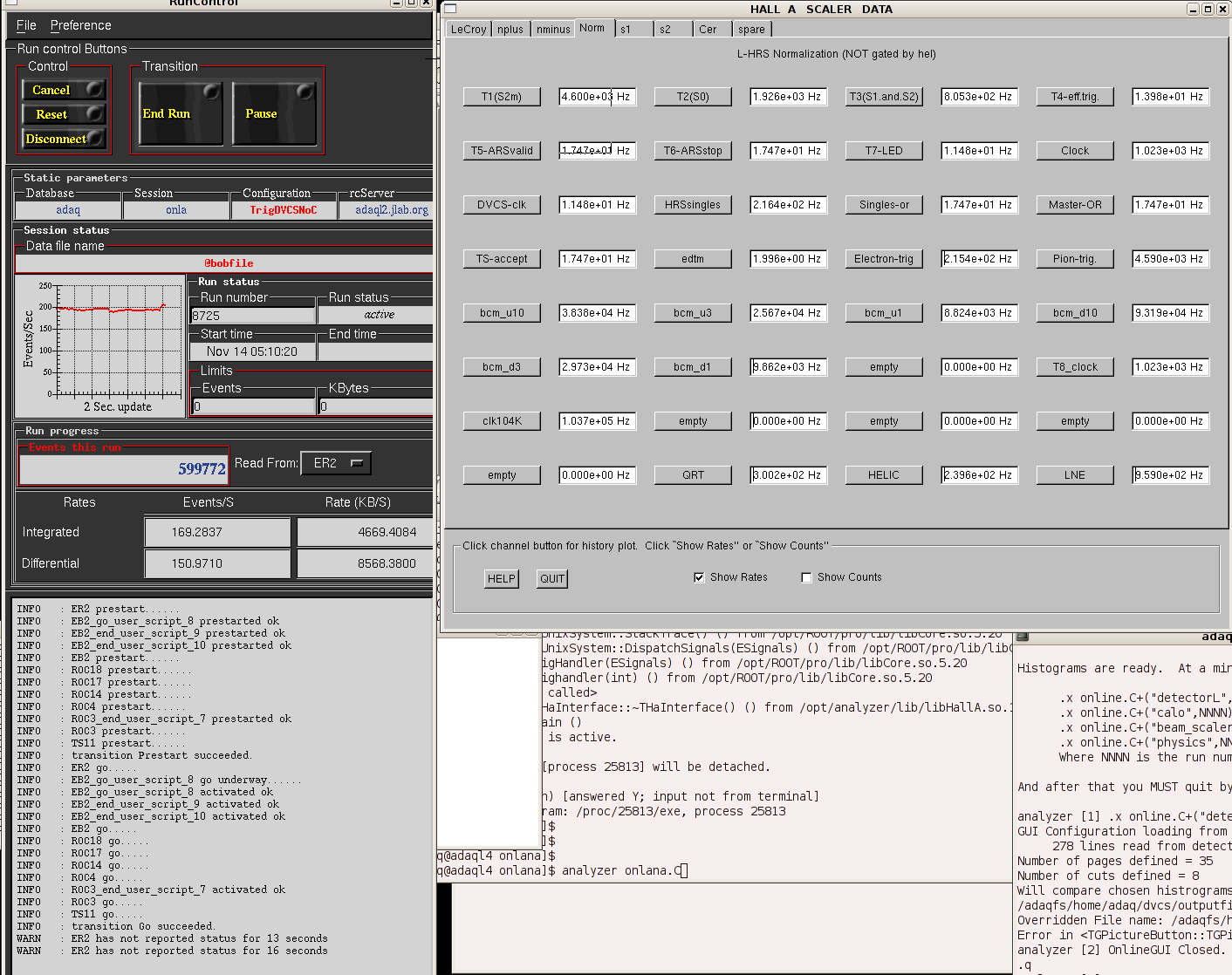This screenshot has width=1232, height=975.
Task: Open the bcm_u3 history plot
Action: 693,313
